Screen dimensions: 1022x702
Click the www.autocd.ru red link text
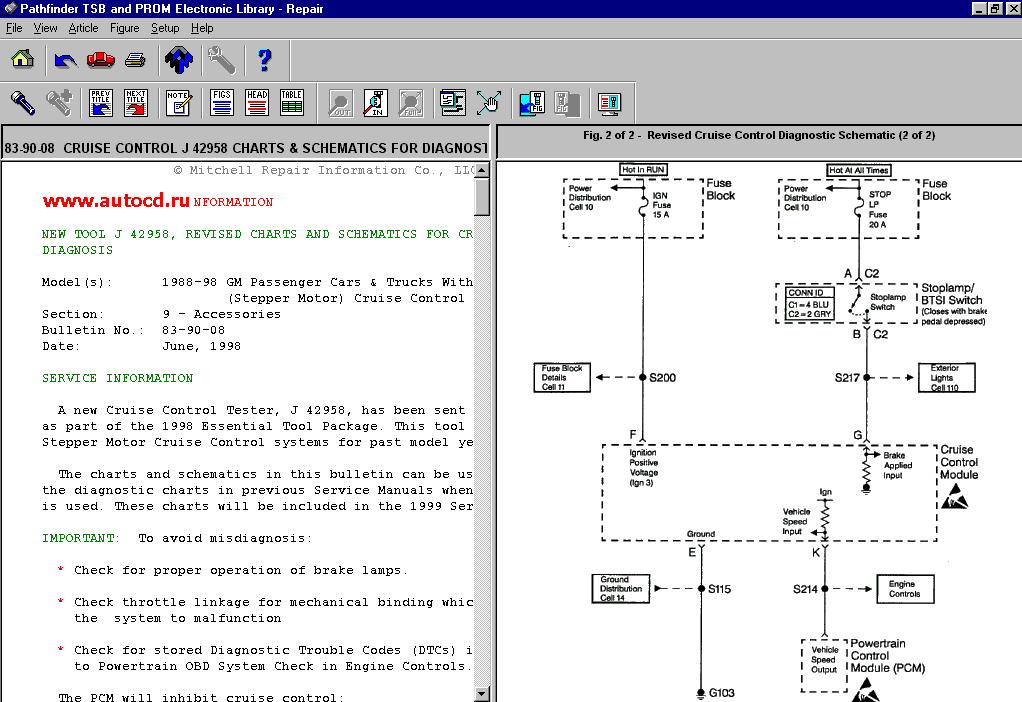pos(116,200)
